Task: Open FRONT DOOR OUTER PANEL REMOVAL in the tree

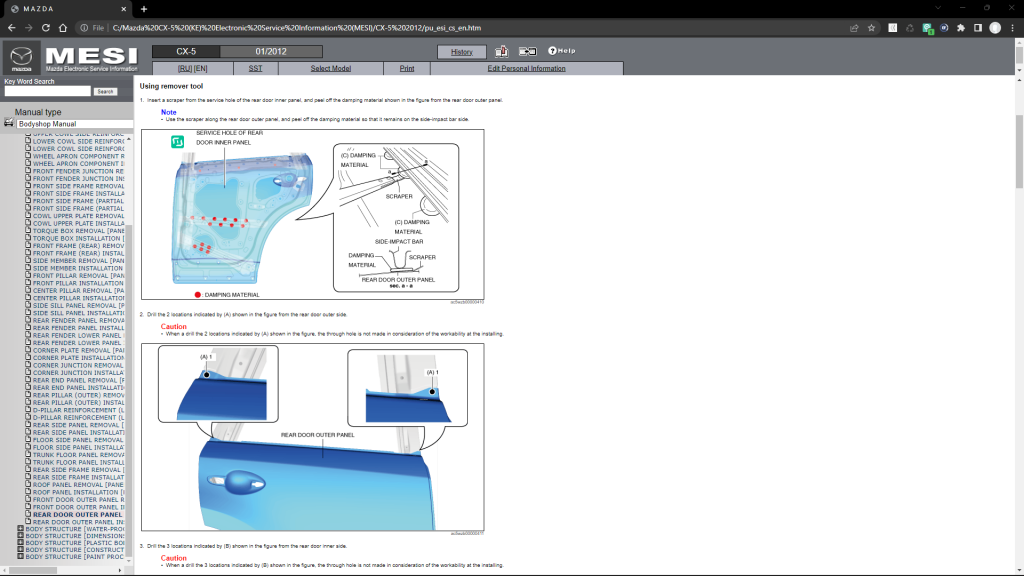Action: click(78, 499)
